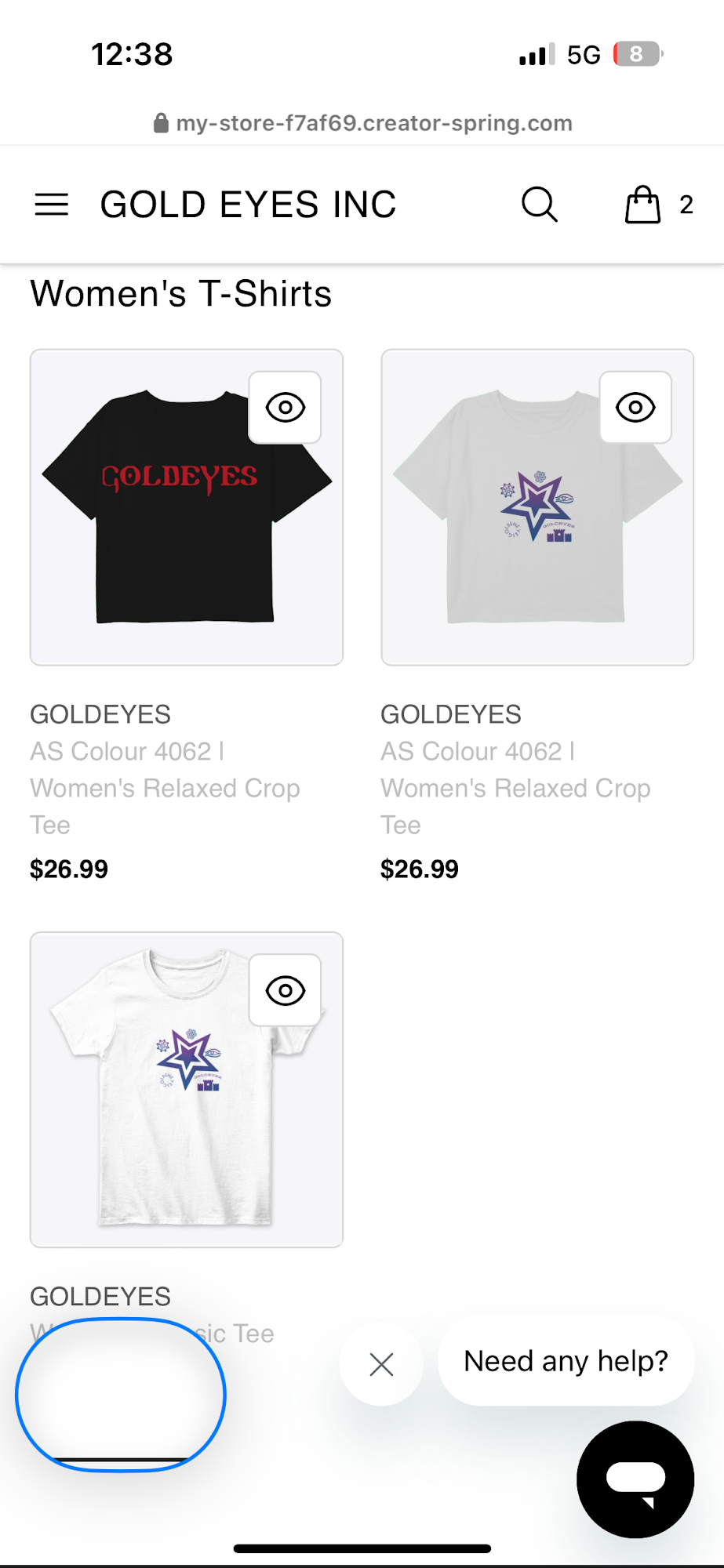Open first GOLDEYES Women's Relaxed Crop Tee title

(x=165, y=770)
